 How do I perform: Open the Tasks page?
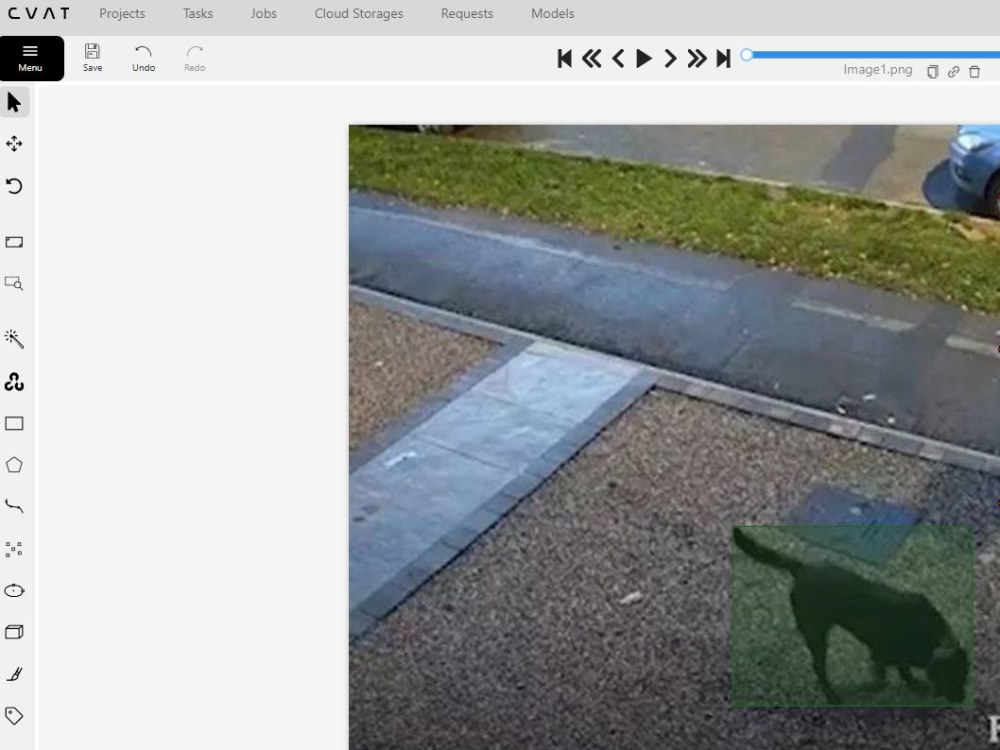(x=198, y=13)
